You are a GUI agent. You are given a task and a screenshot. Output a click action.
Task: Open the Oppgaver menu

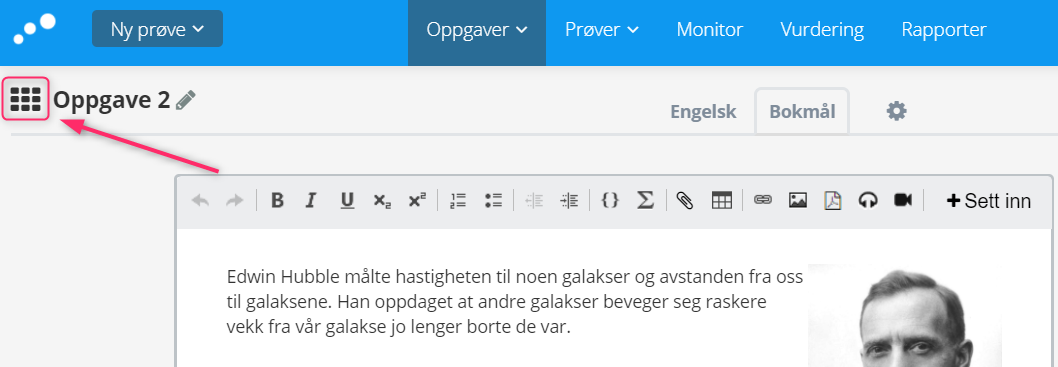coord(477,30)
